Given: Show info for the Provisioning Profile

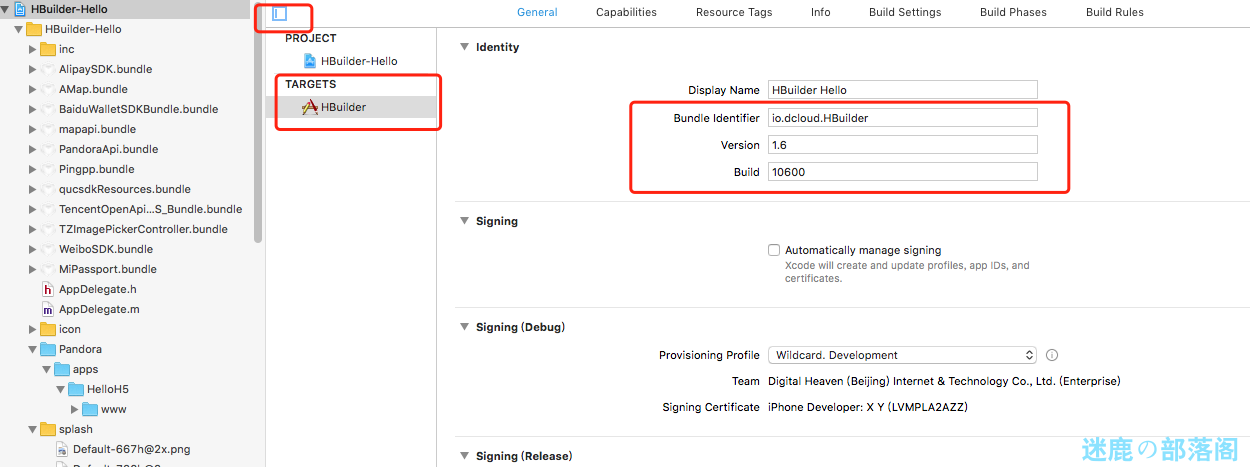Looking at the screenshot, I should (x=1052, y=355).
